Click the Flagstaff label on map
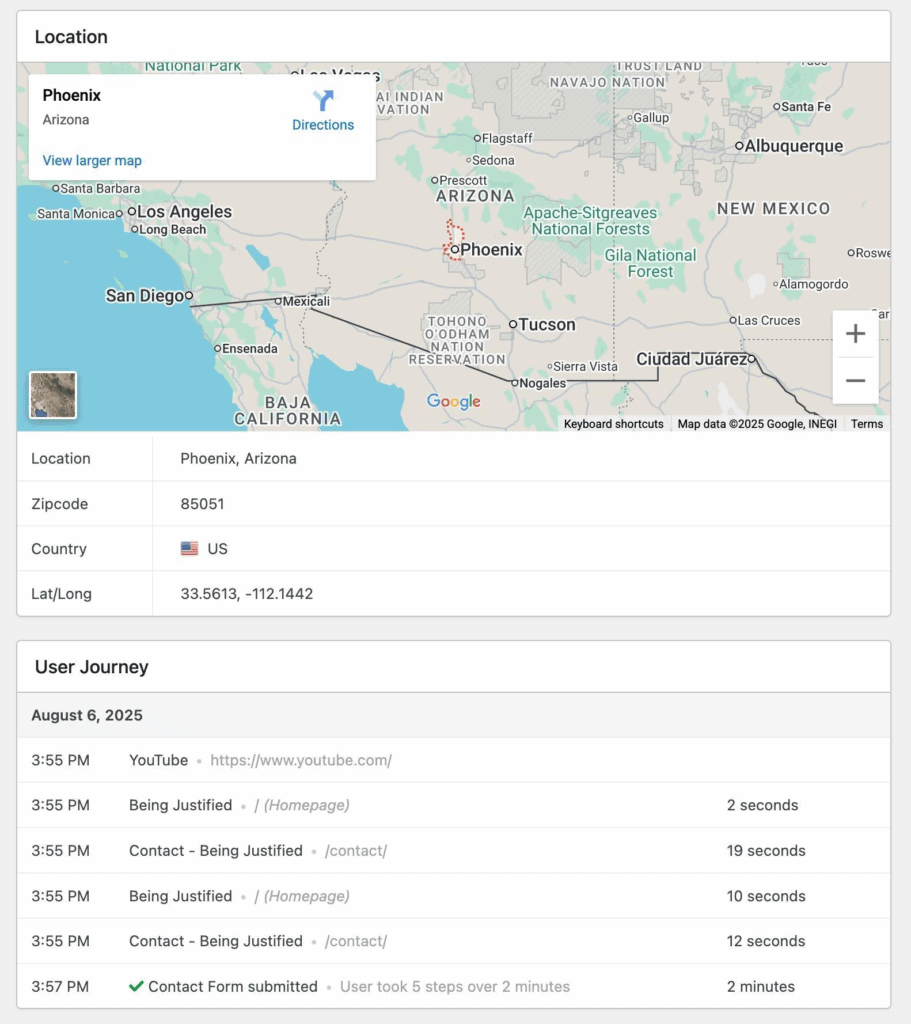 (507, 138)
